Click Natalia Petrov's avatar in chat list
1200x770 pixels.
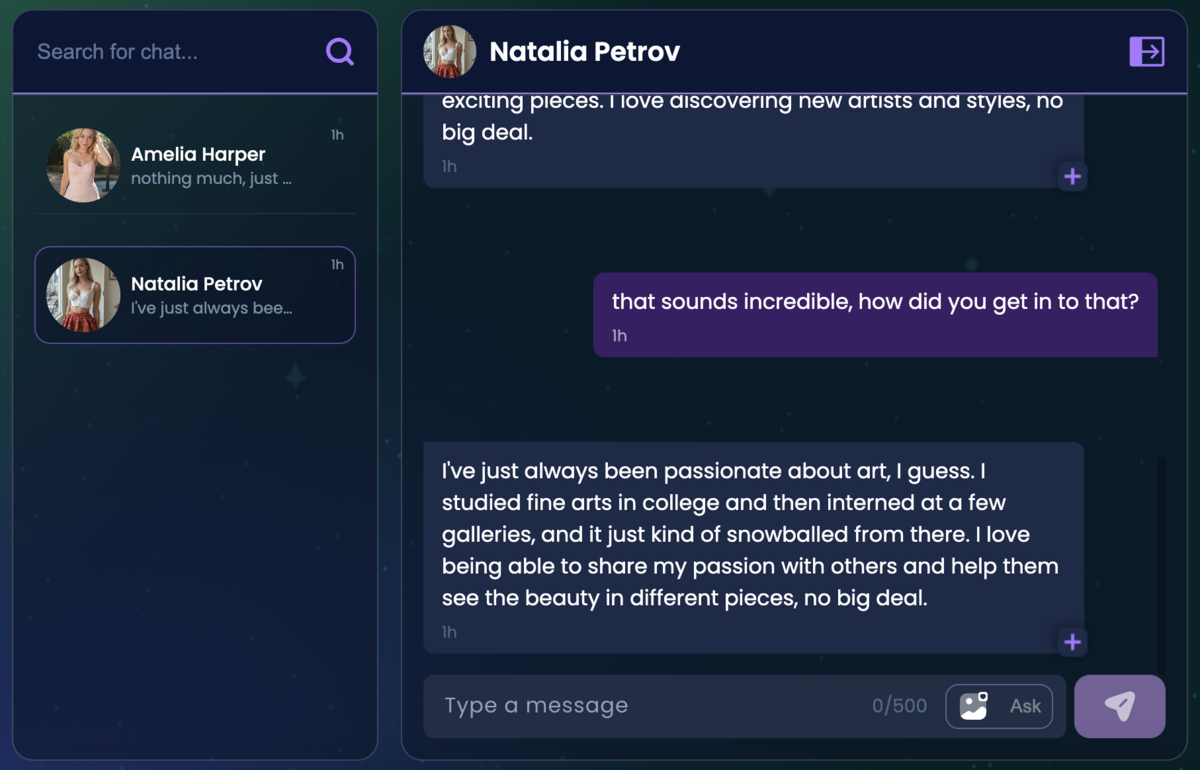coord(83,295)
